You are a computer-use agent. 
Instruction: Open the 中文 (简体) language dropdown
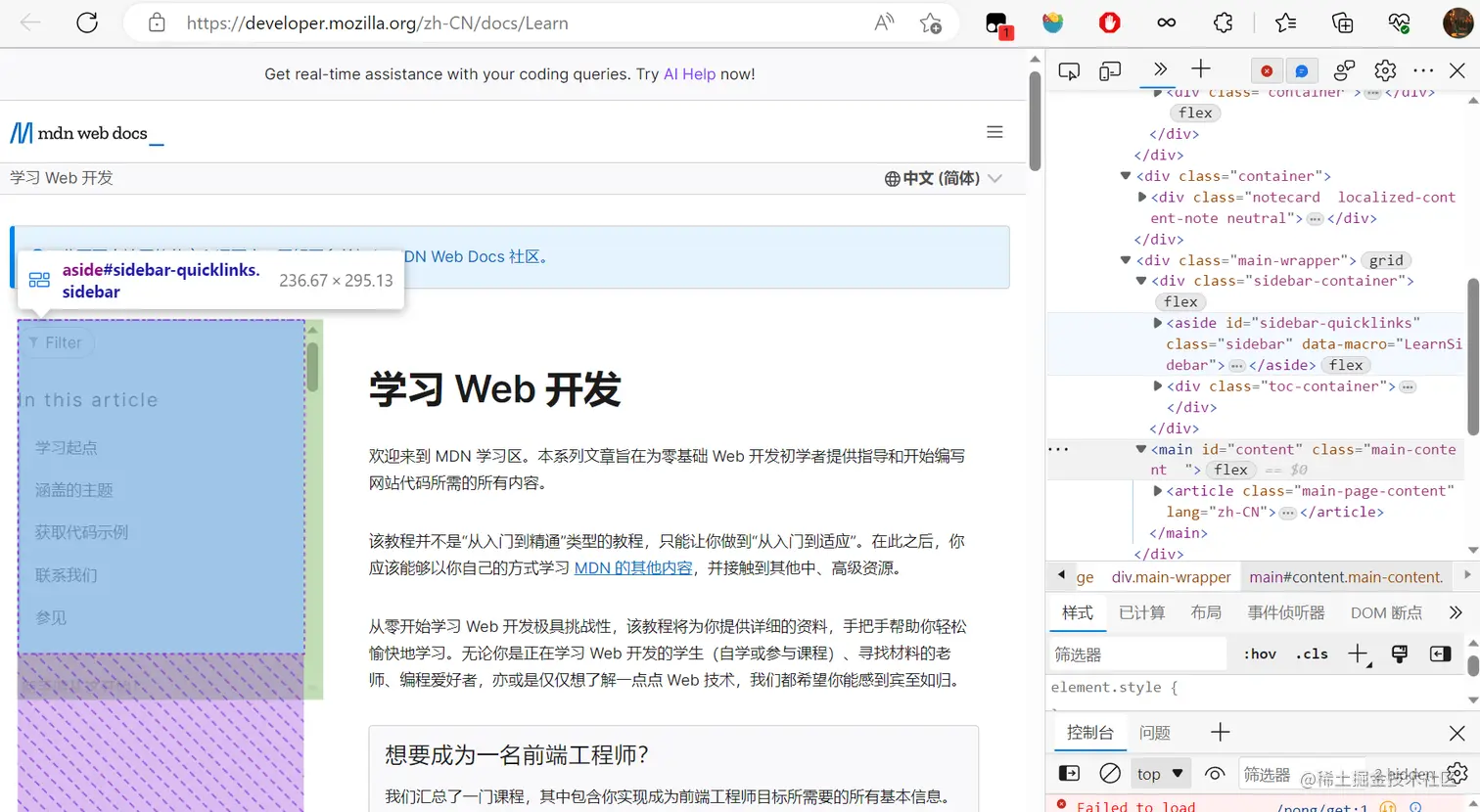pyautogui.click(x=944, y=178)
